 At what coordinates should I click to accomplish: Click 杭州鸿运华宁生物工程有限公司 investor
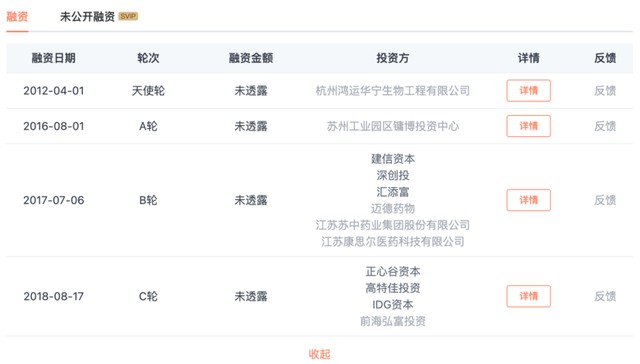(x=393, y=91)
